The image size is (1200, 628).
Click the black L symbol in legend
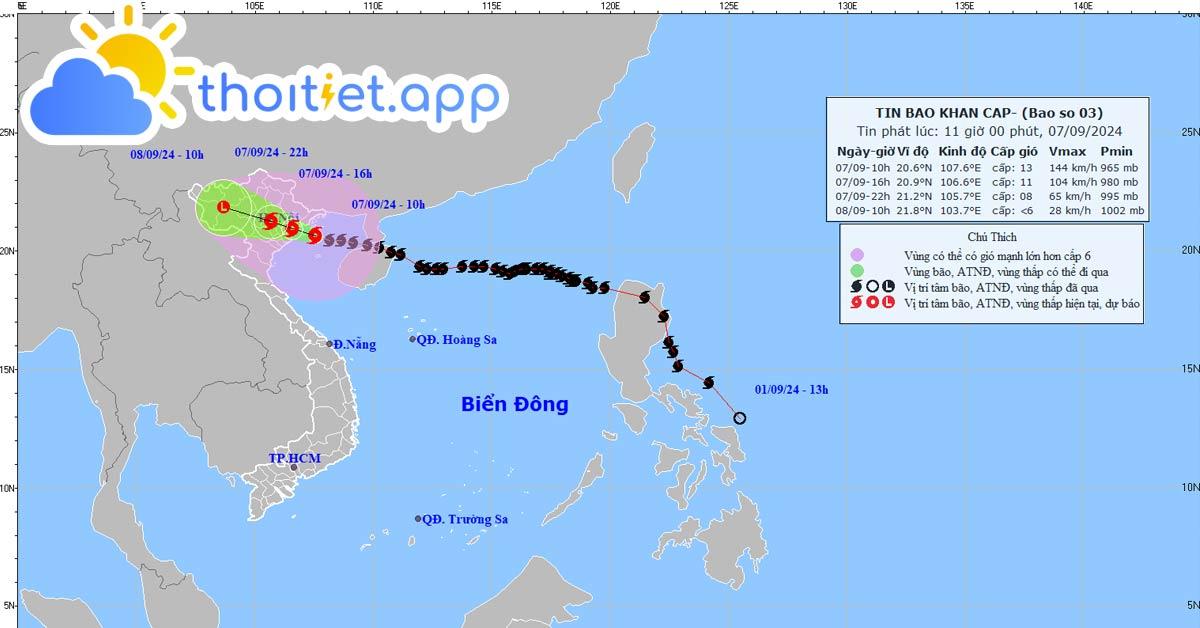tap(889, 286)
